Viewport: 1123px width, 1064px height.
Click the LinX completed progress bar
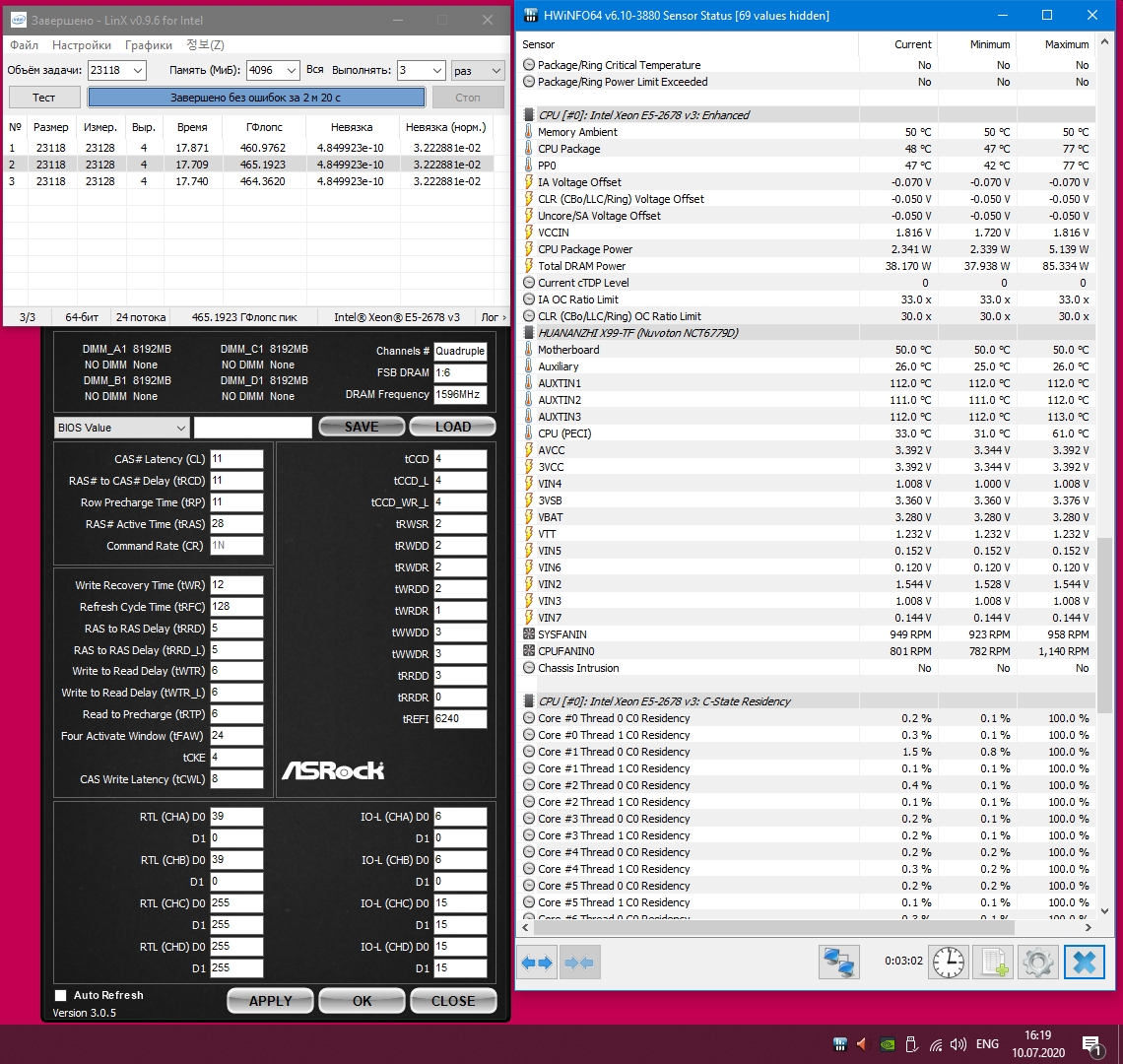click(x=256, y=98)
